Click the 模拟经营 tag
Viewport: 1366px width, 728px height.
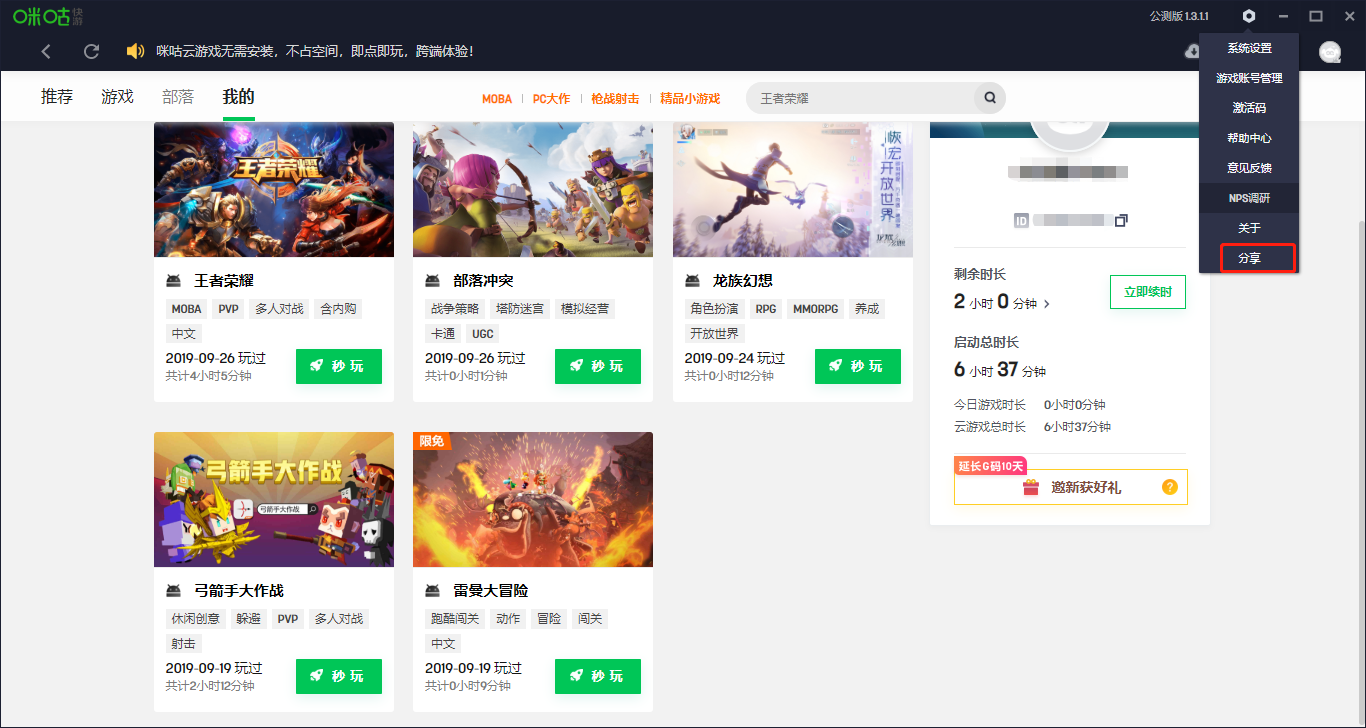585,309
